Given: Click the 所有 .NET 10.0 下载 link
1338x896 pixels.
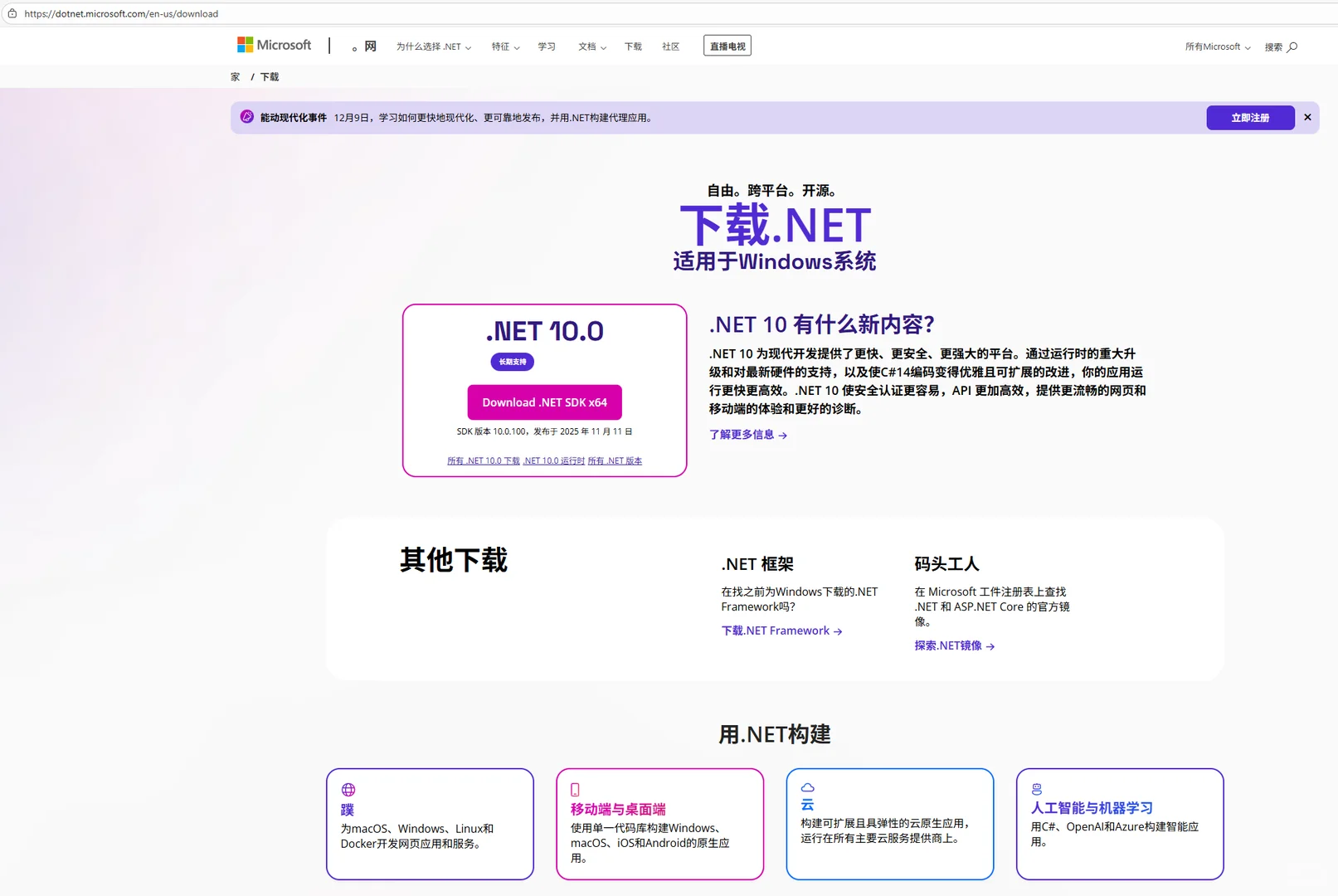Looking at the screenshot, I should (483, 460).
